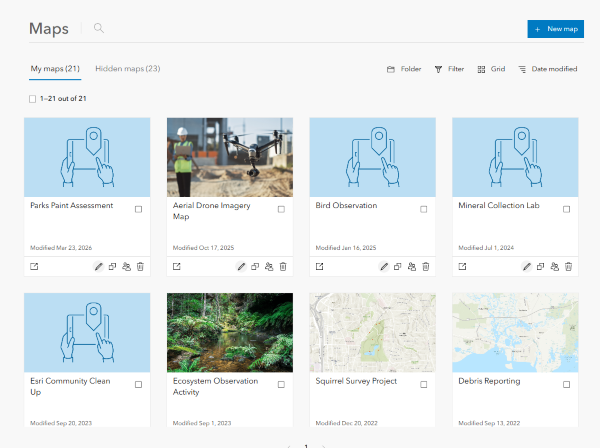The width and height of the screenshot is (600, 448).
Task: Select the Mineral Collection Lab checkbox
Action: pos(566,209)
